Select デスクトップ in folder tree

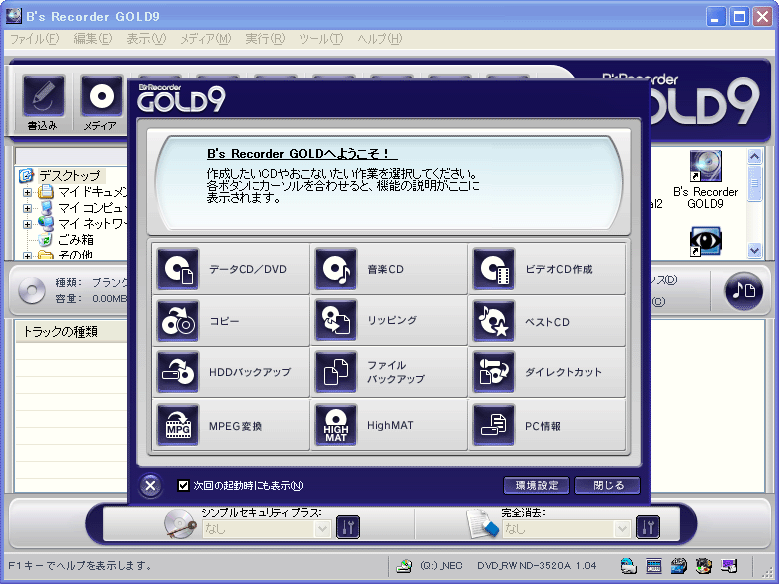coord(70,175)
